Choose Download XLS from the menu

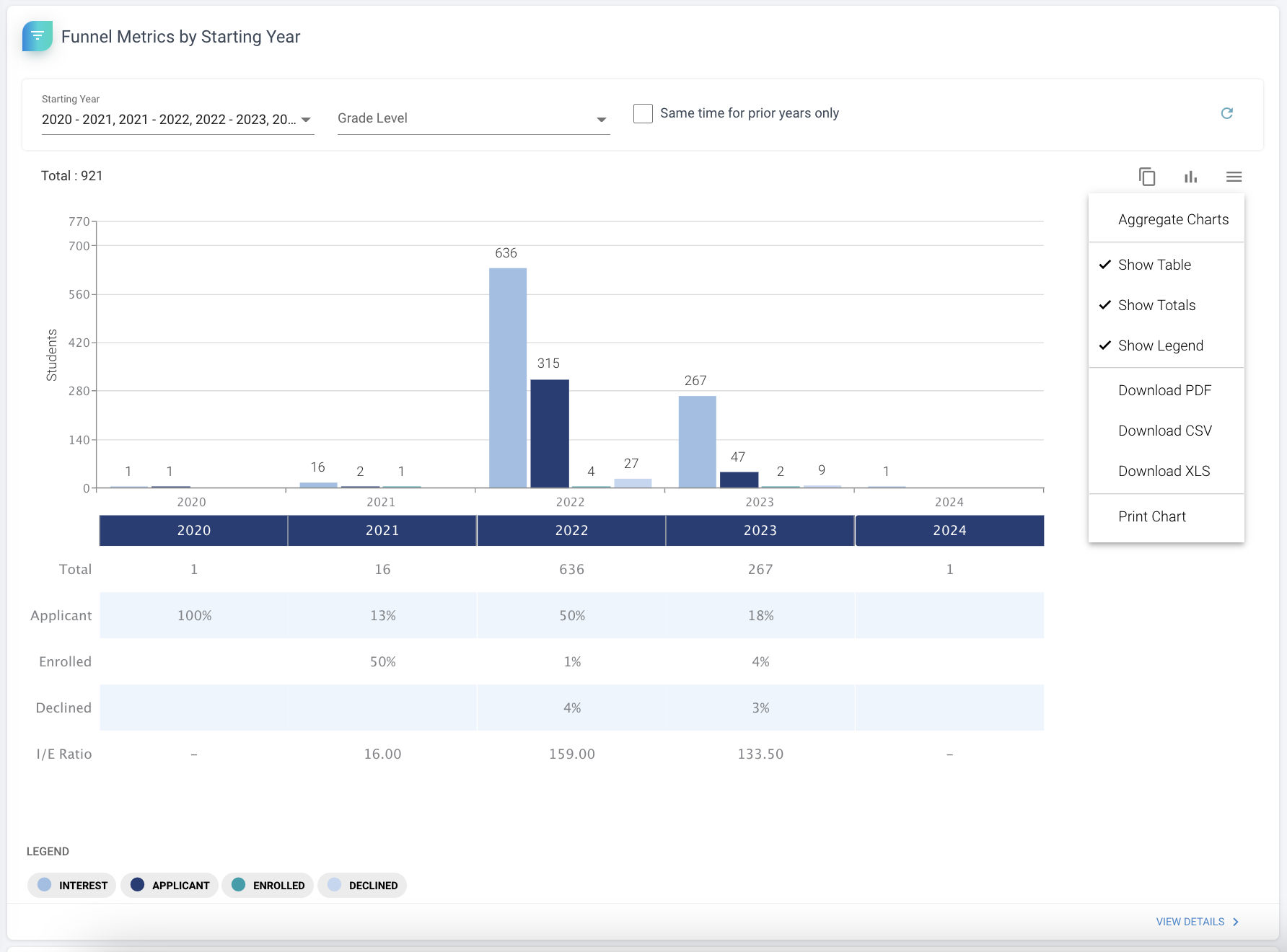click(1167, 471)
